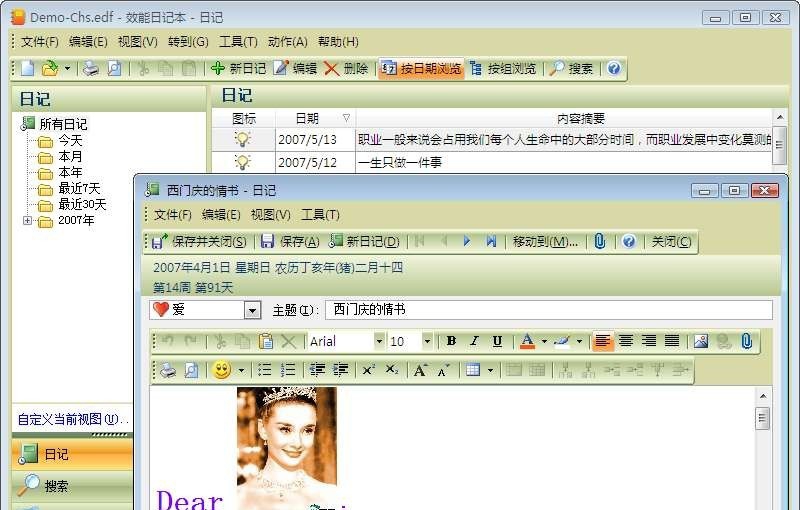Click 移动到(M)... button
Screen dimensions: 800x510
(x=545, y=241)
